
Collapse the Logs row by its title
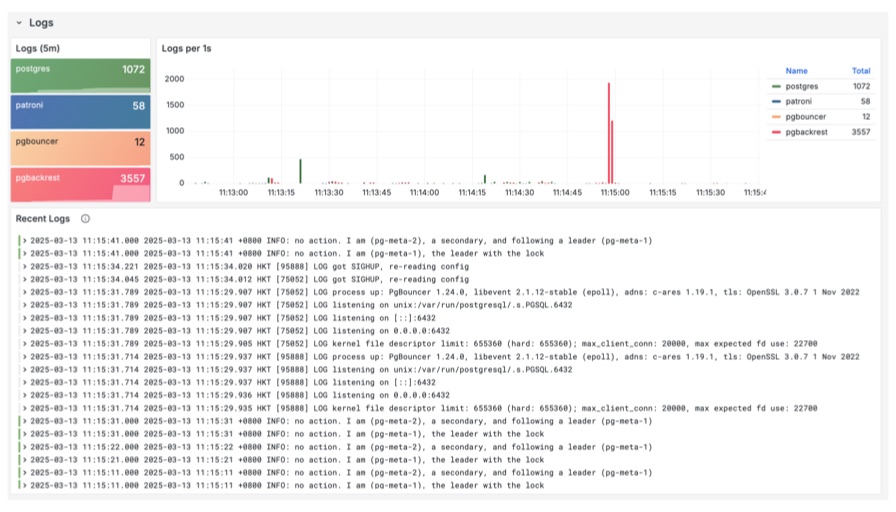(42, 22)
